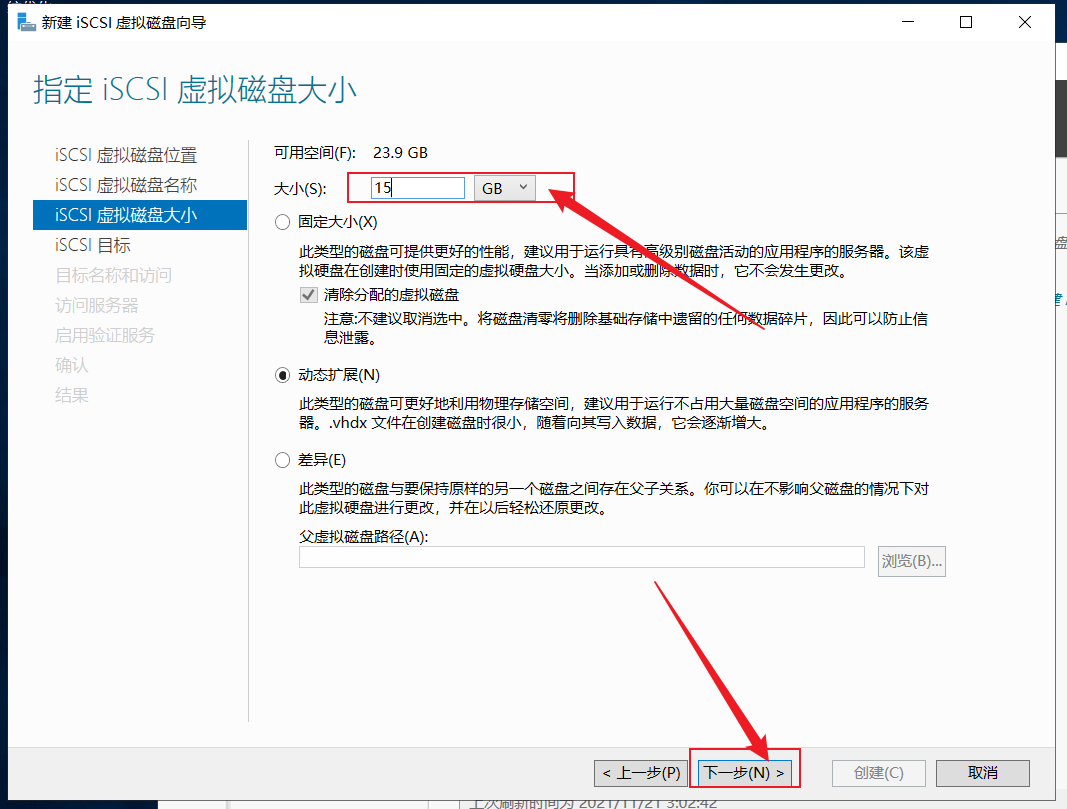Select the 差异(E) radio button
1067x809 pixels.
[x=282, y=461]
